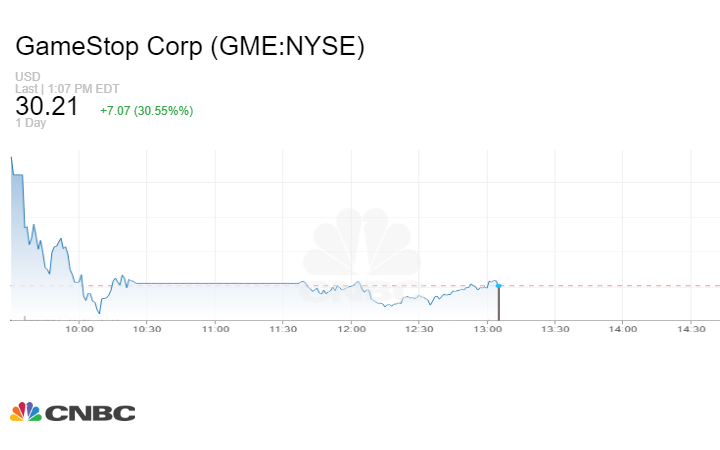This screenshot has height=450, width=720.
Task: Pick the 12:00 time axis label
Action: point(351,328)
